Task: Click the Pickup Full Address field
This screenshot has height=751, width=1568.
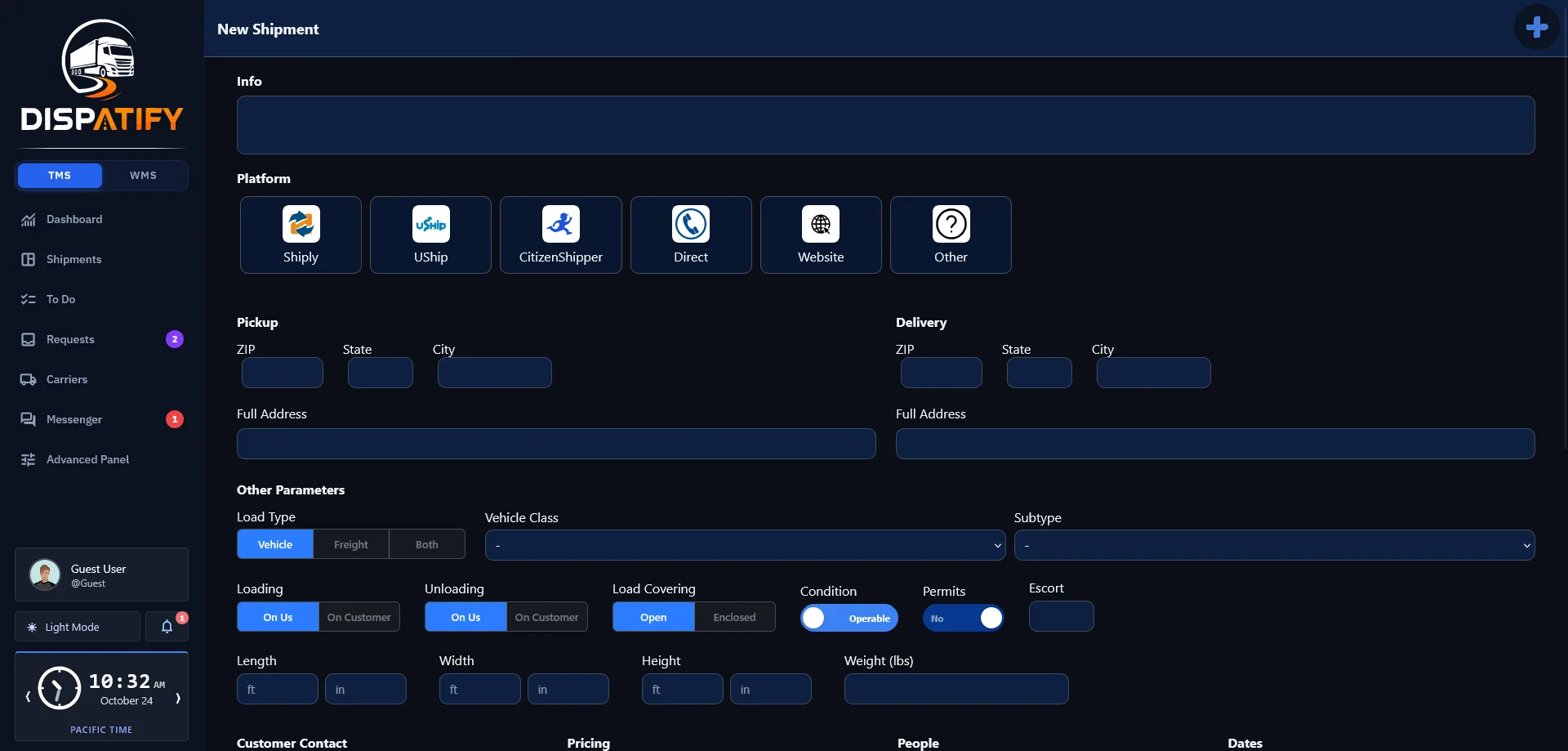Action: [556, 444]
